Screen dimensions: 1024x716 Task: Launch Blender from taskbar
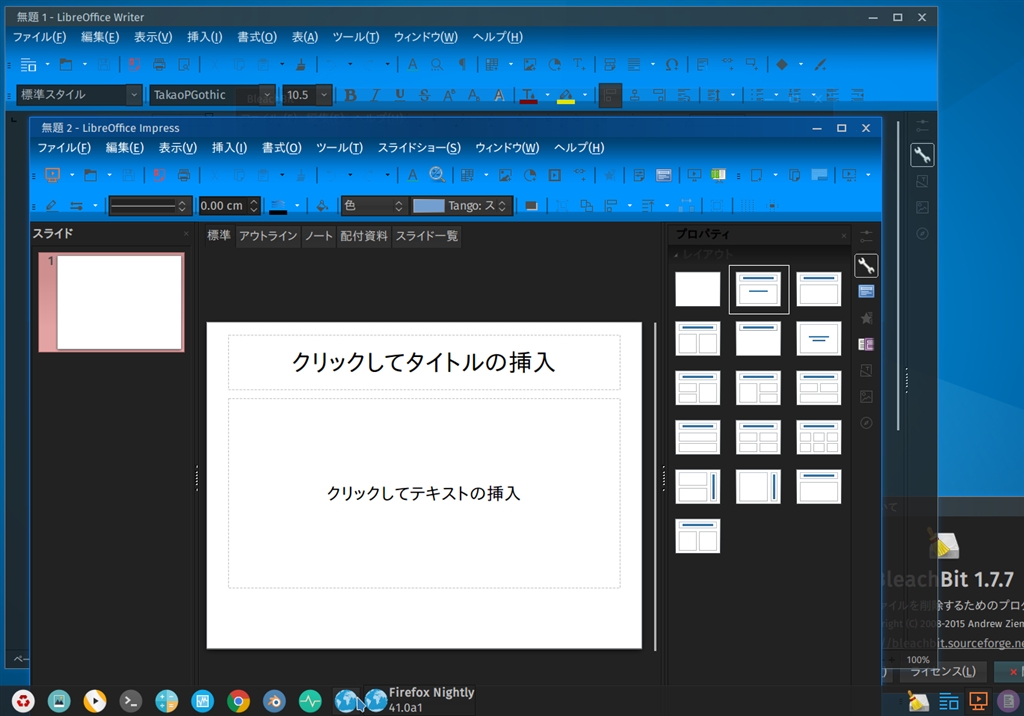274,702
